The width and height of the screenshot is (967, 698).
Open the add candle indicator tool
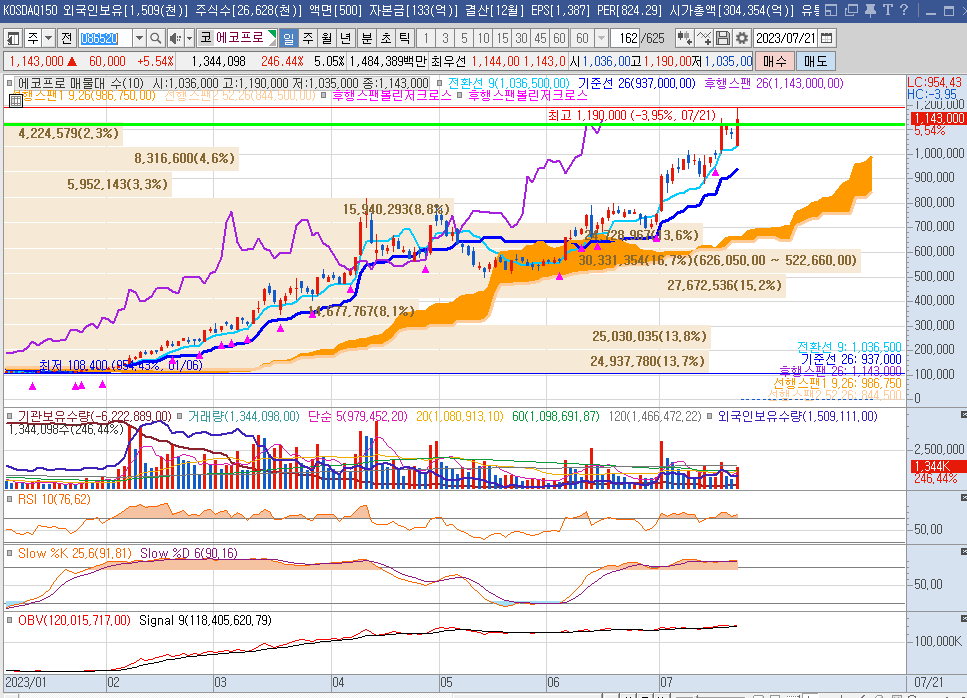tap(684, 38)
